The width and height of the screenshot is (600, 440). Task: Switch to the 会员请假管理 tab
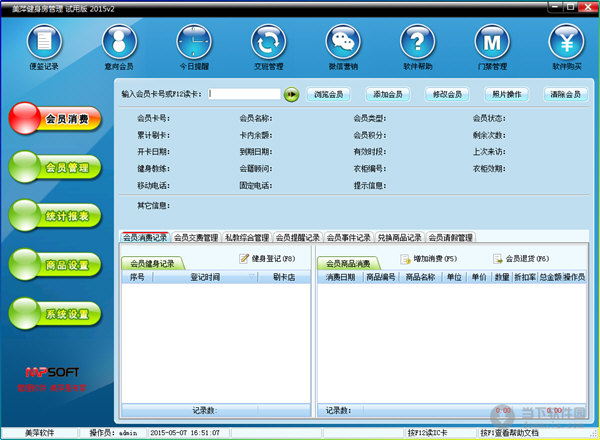click(450, 238)
